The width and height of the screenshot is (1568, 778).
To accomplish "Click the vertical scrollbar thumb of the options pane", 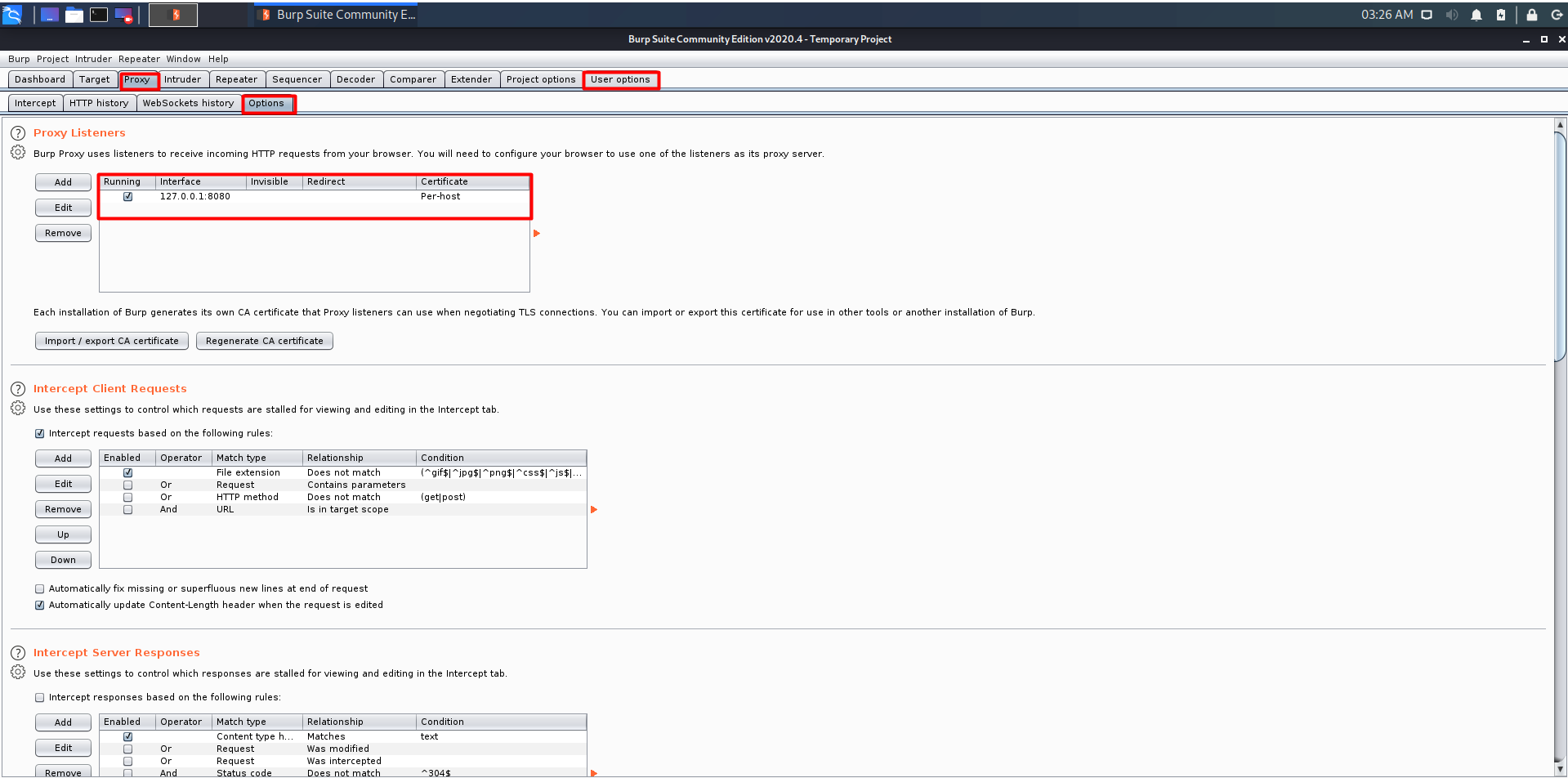I will click(1560, 245).
